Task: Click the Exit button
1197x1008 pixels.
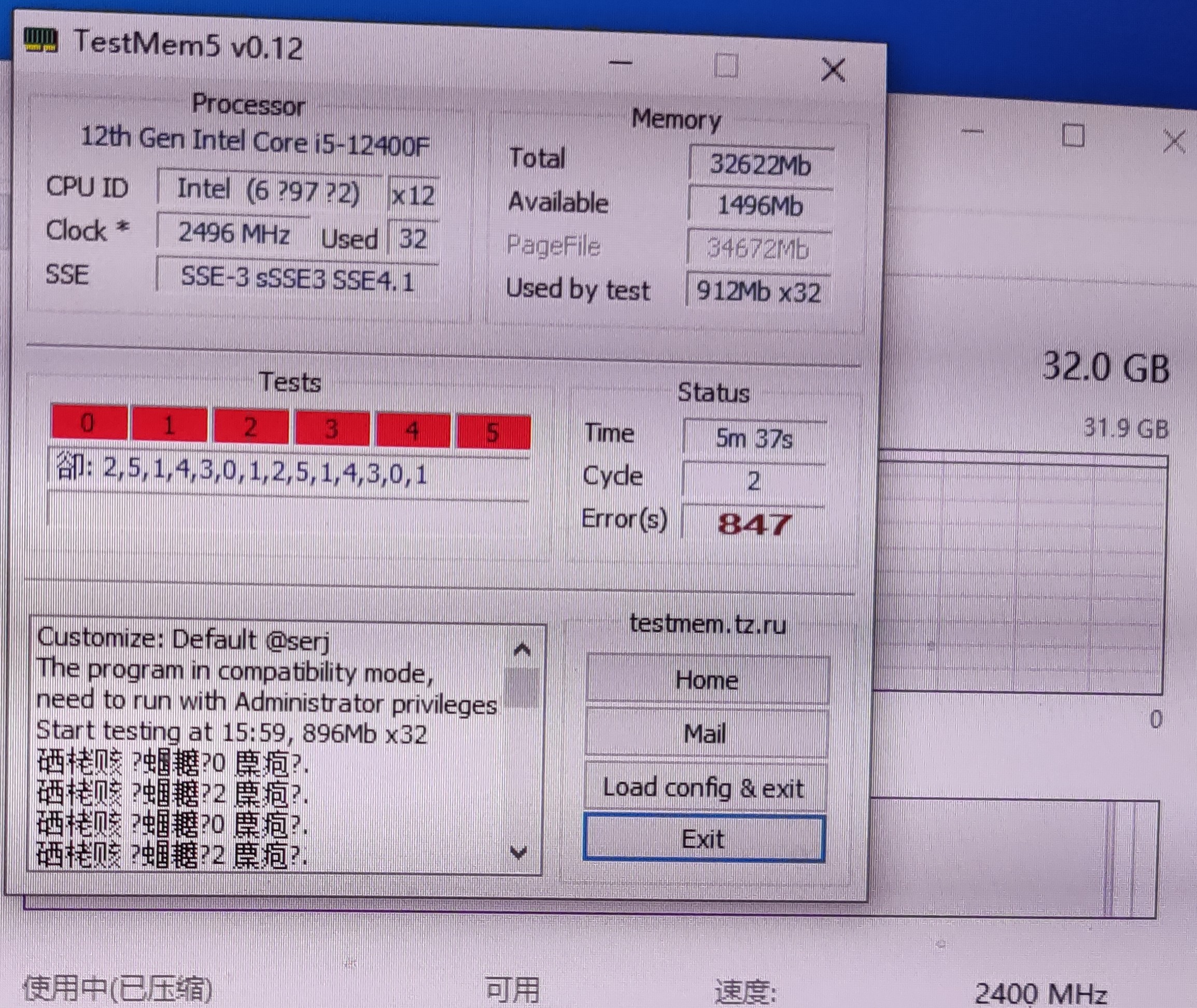Action: click(x=703, y=839)
